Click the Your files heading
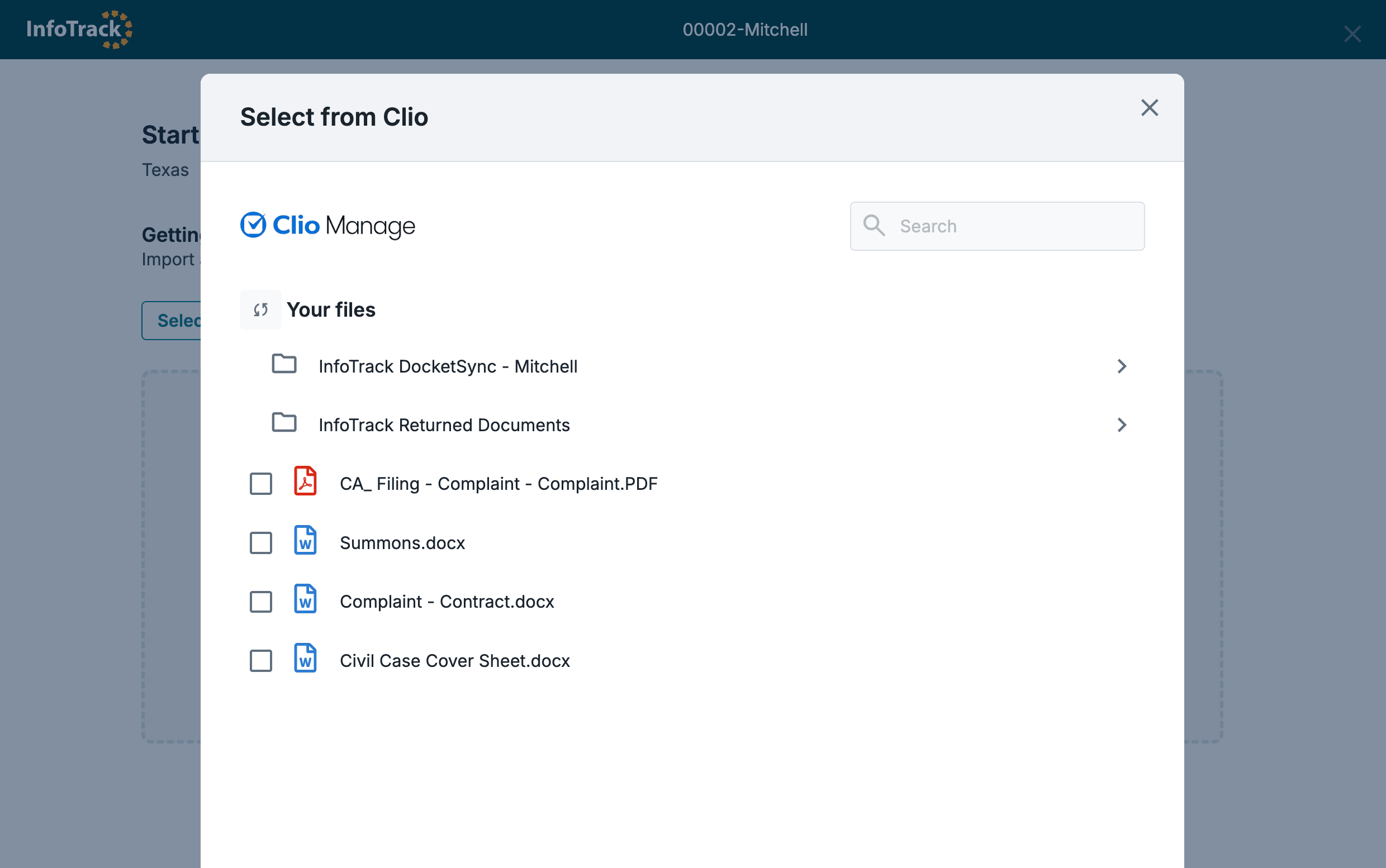1386x868 pixels. tap(331, 310)
